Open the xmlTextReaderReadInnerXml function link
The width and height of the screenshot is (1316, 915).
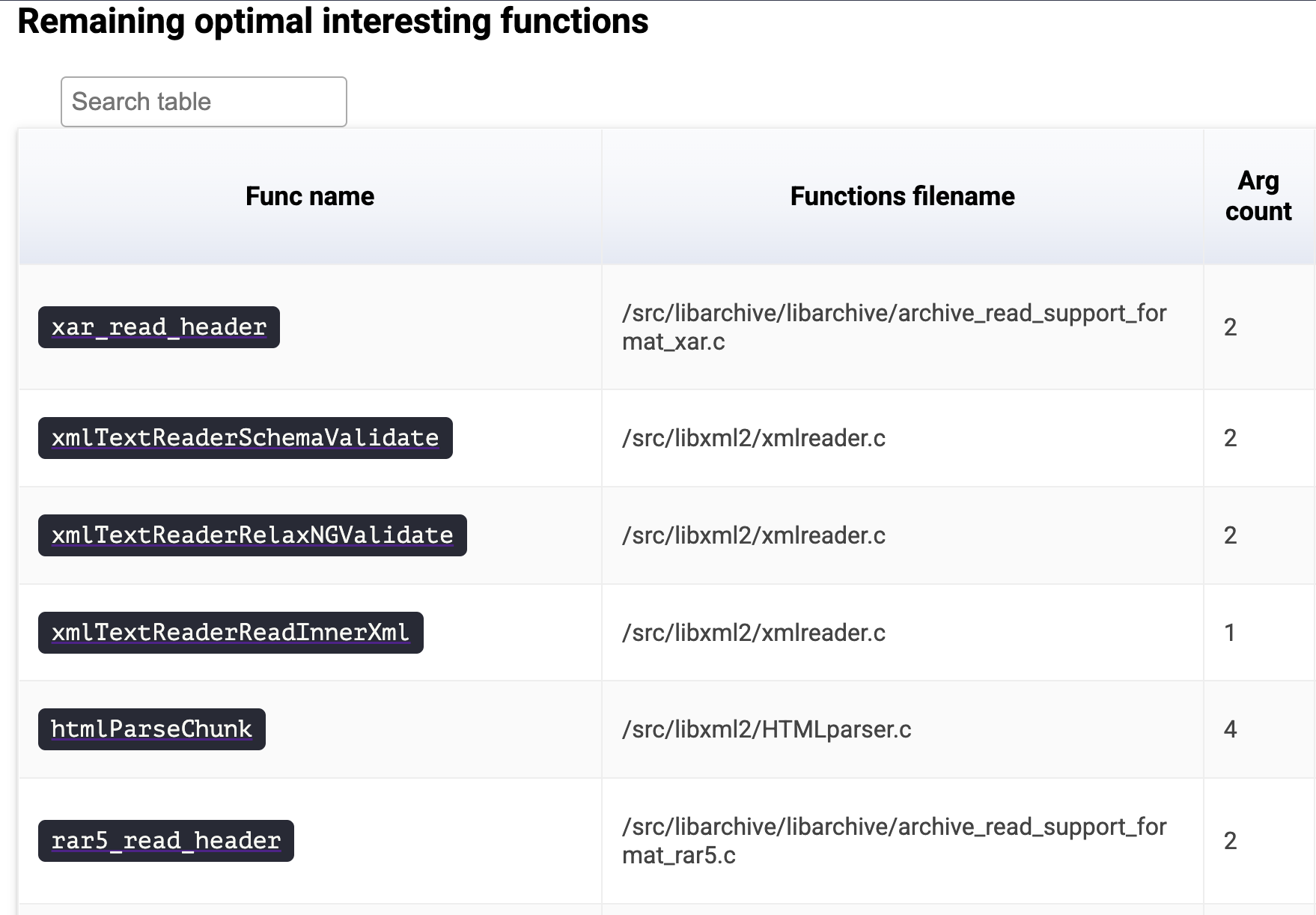[x=231, y=632]
